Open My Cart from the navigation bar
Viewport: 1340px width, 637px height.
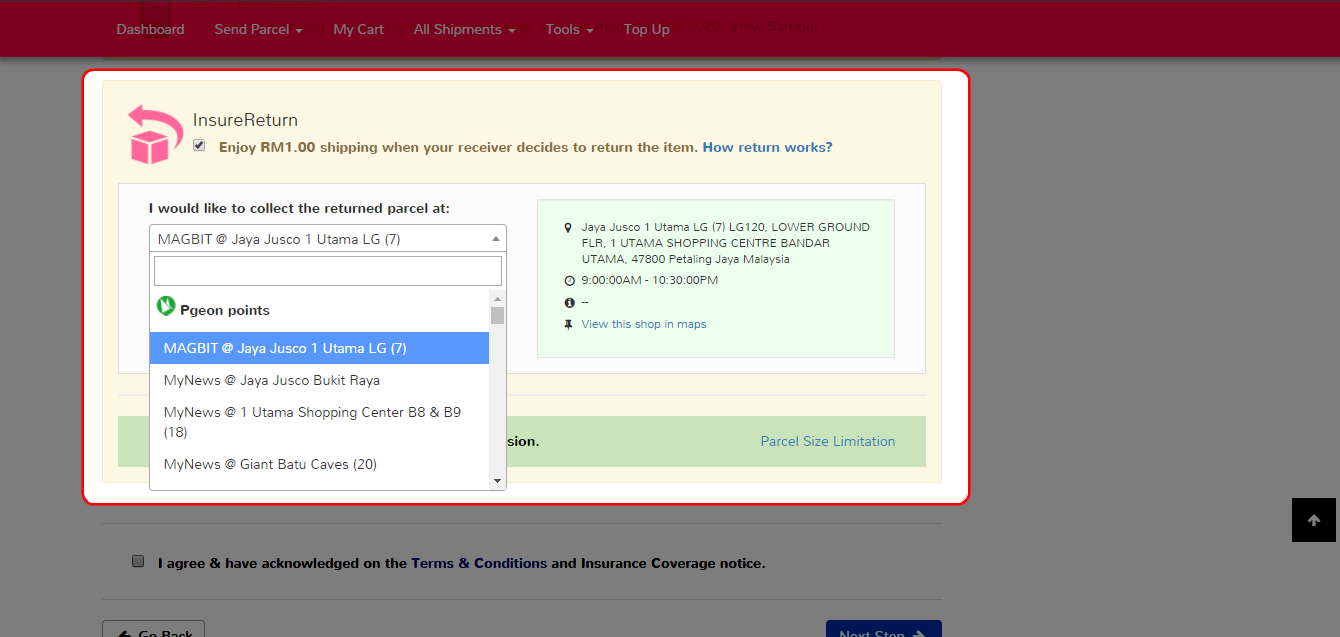tap(358, 29)
